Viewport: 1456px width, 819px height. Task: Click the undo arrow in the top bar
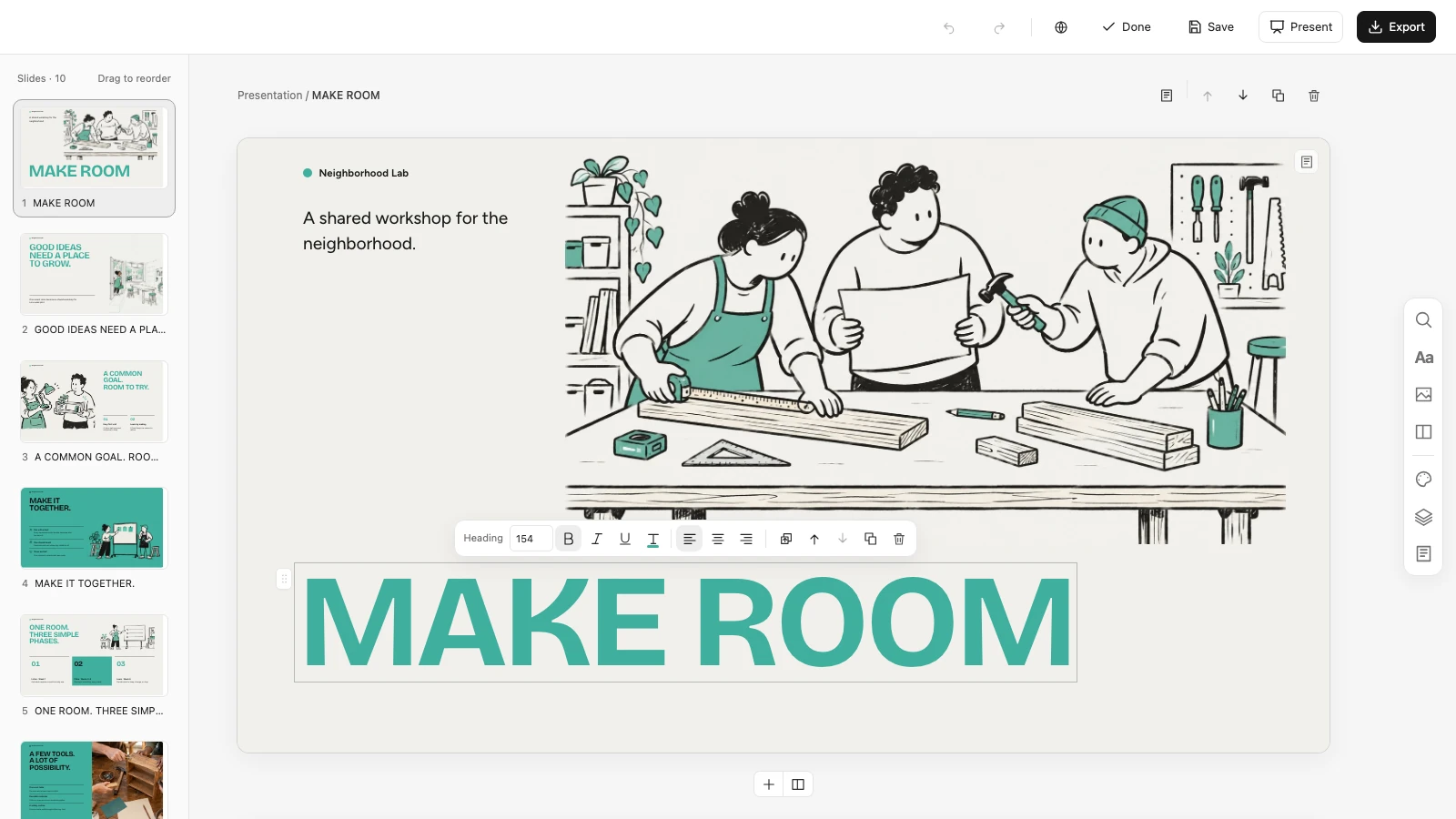coord(949,27)
